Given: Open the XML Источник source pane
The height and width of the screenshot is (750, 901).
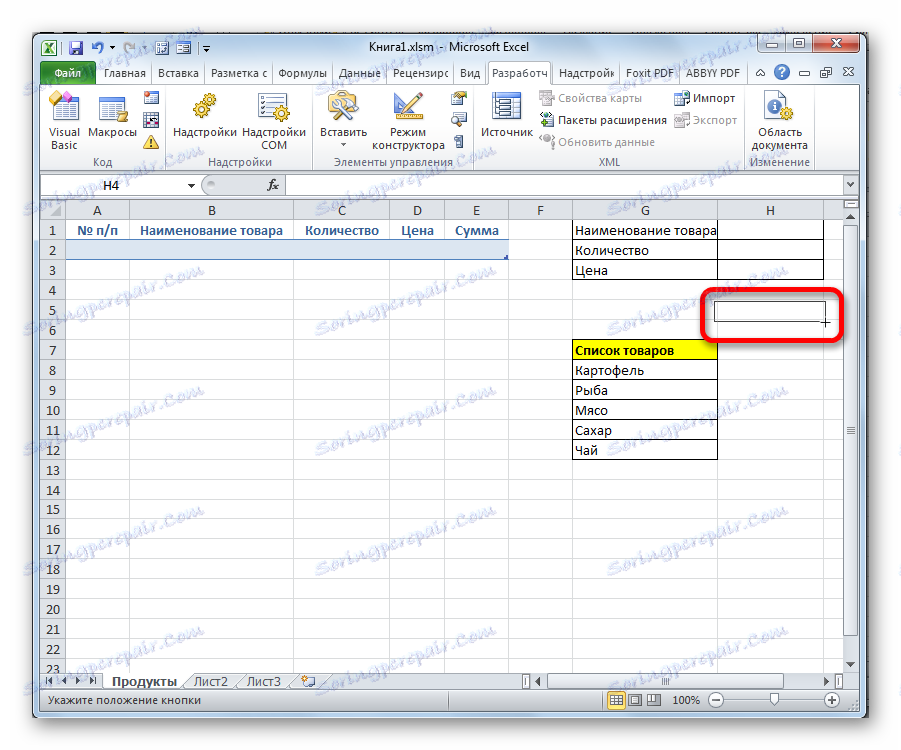Looking at the screenshot, I should (x=506, y=115).
